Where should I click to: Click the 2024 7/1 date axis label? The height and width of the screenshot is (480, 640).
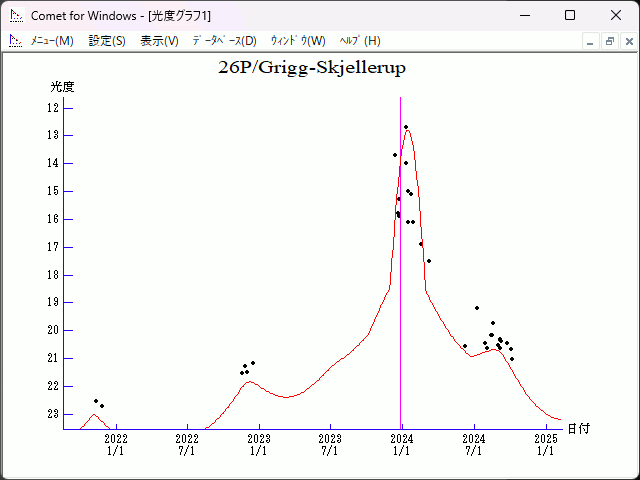point(474,444)
